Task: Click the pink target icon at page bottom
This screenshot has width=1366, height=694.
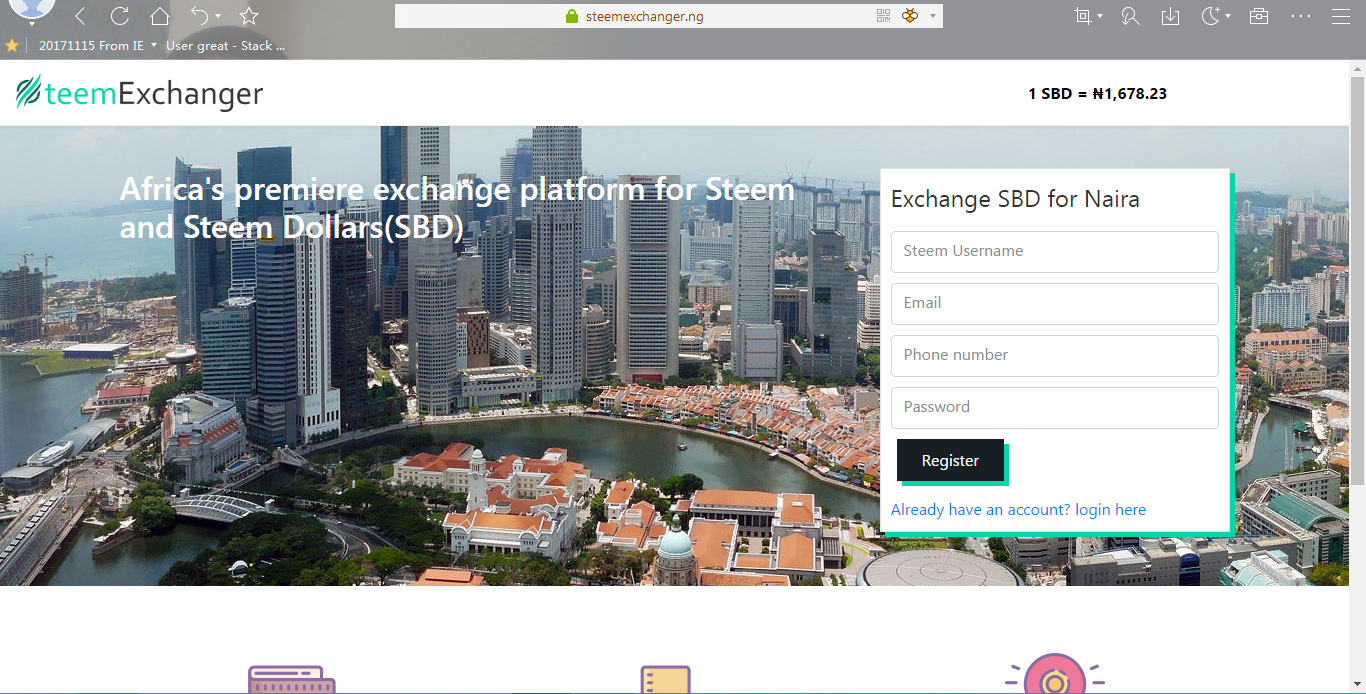Action: [1054, 675]
